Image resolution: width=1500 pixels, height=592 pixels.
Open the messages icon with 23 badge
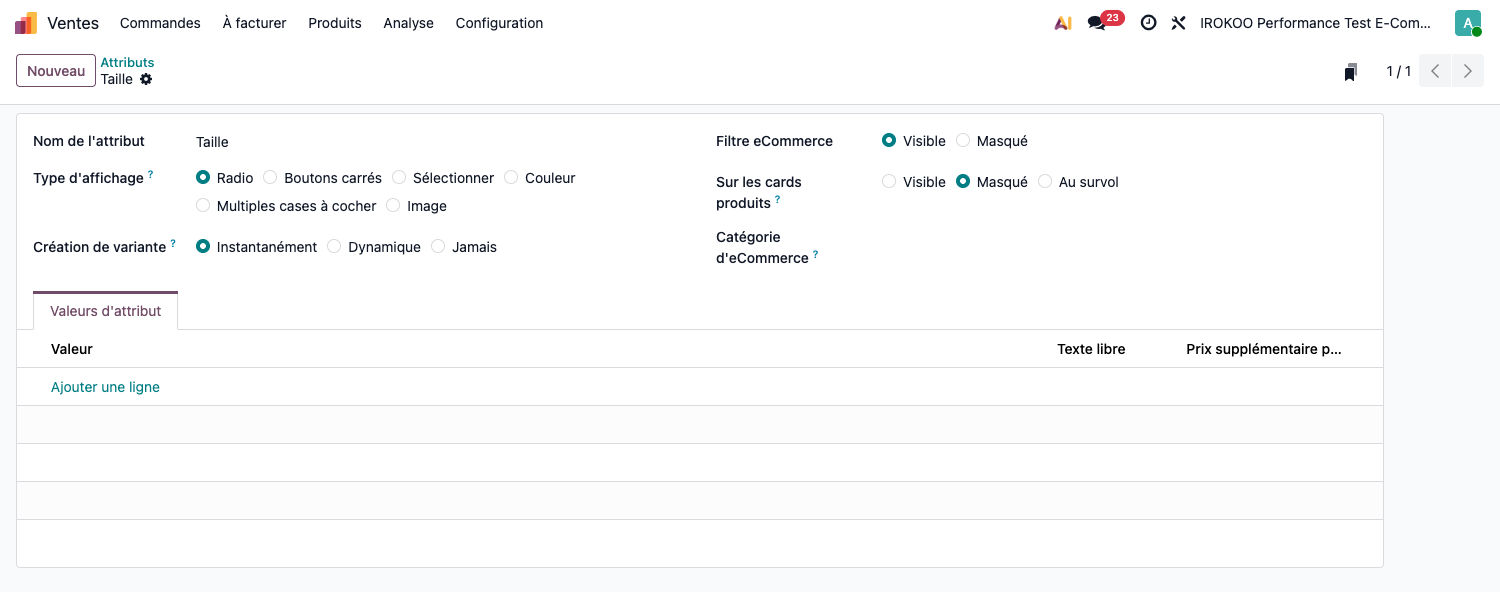pos(1105,21)
